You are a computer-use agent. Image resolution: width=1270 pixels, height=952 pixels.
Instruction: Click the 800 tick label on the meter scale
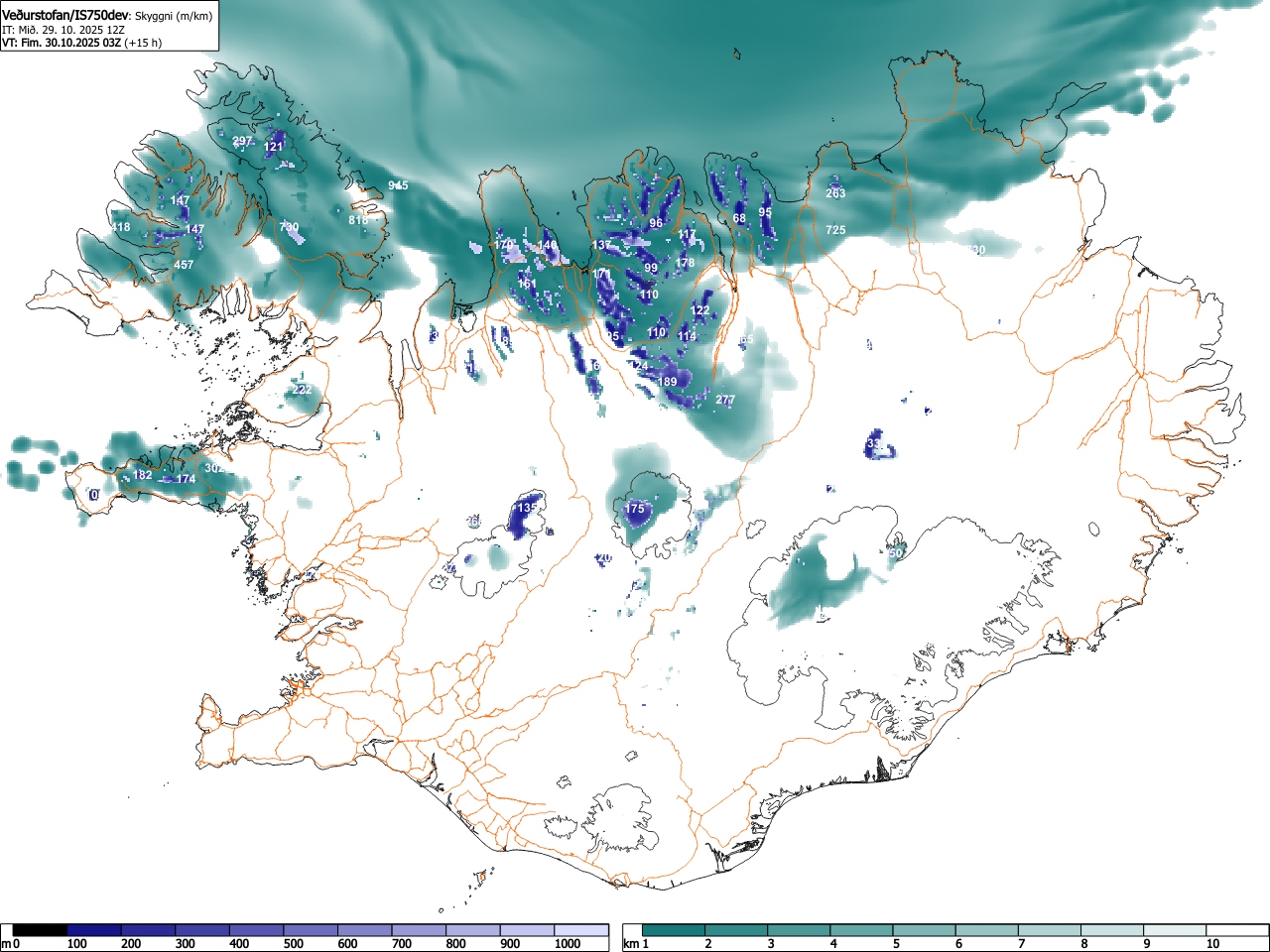(455, 944)
